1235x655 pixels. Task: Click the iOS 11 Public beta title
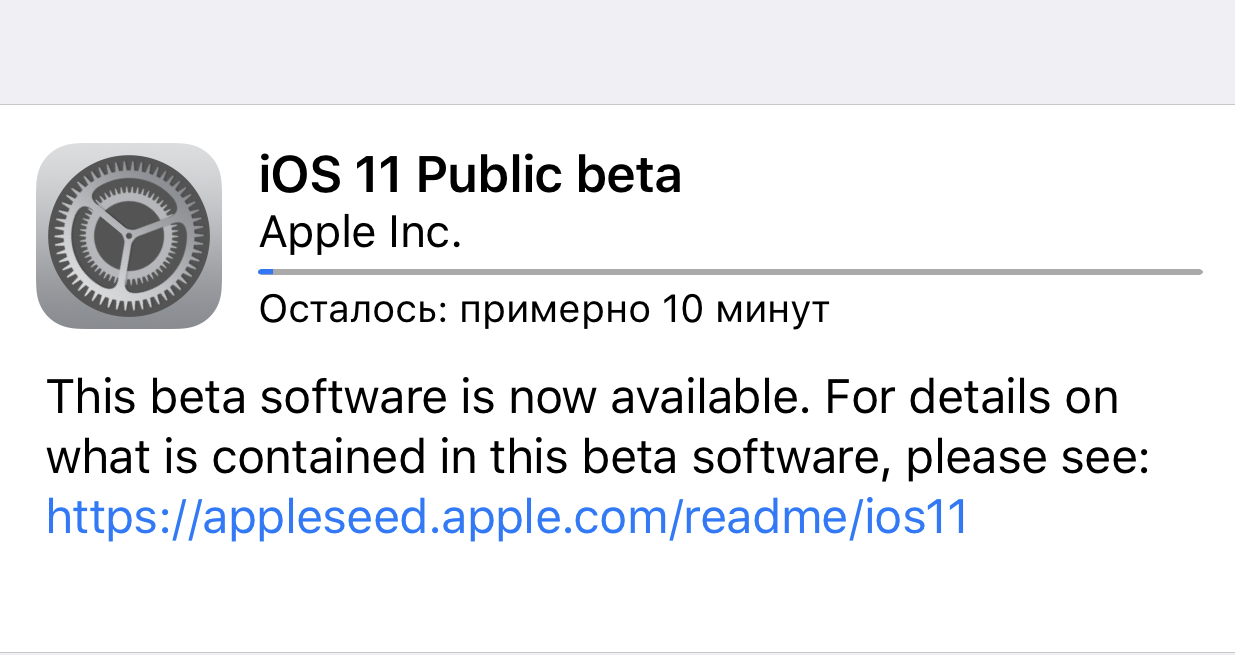(469, 176)
